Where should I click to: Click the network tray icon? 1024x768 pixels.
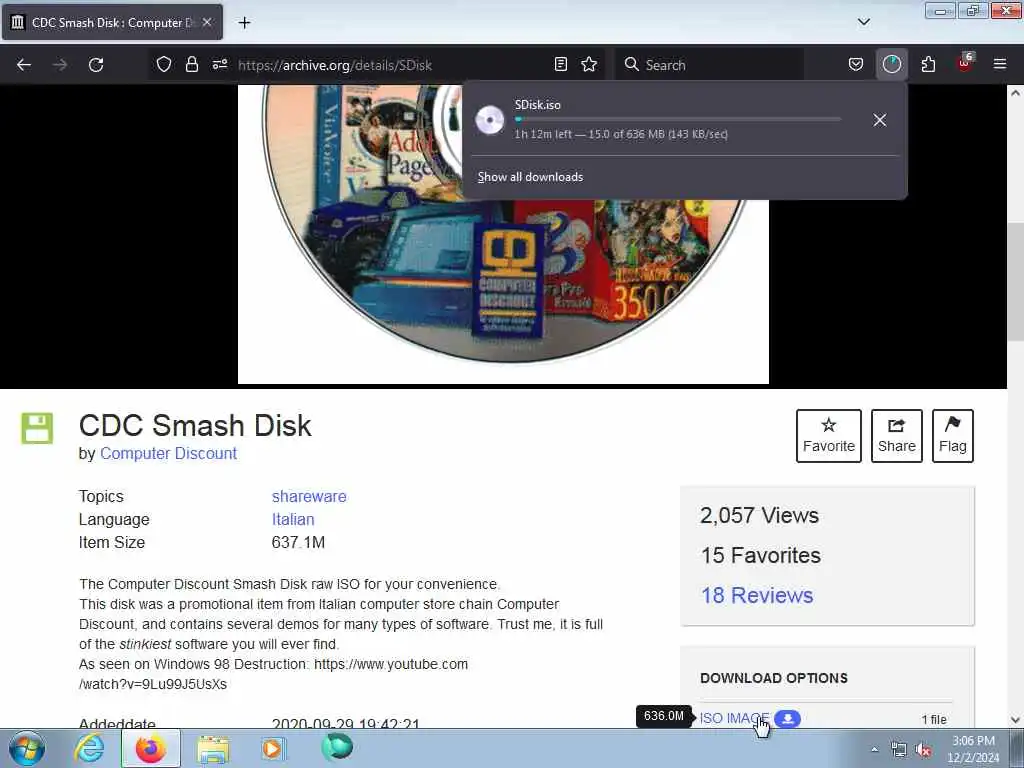[x=899, y=750]
